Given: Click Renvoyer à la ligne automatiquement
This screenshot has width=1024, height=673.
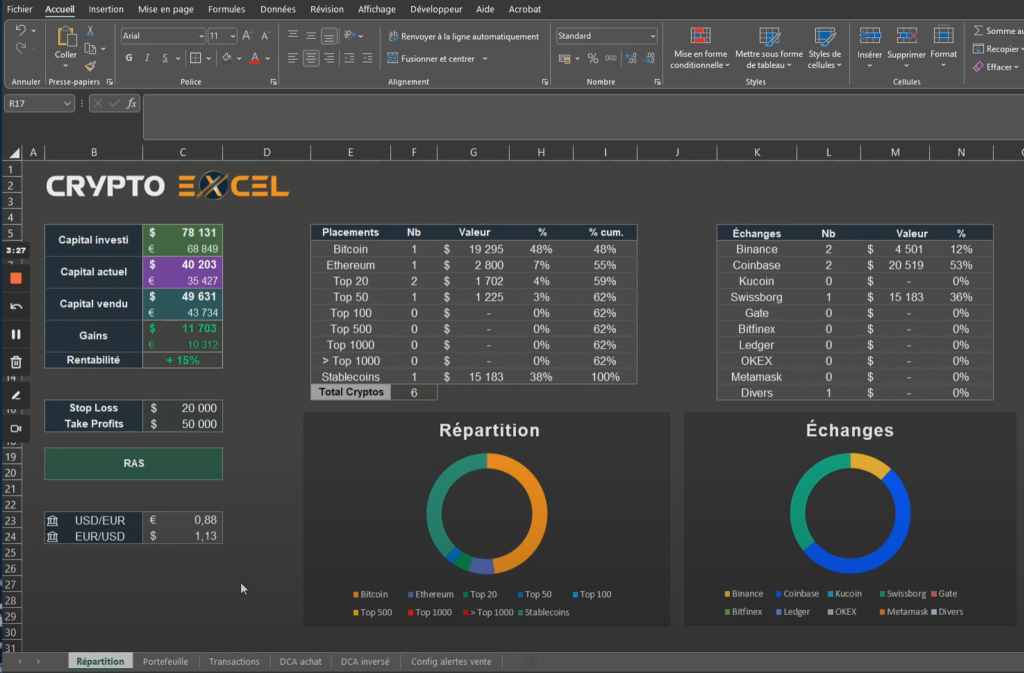Looking at the screenshot, I should point(462,36).
